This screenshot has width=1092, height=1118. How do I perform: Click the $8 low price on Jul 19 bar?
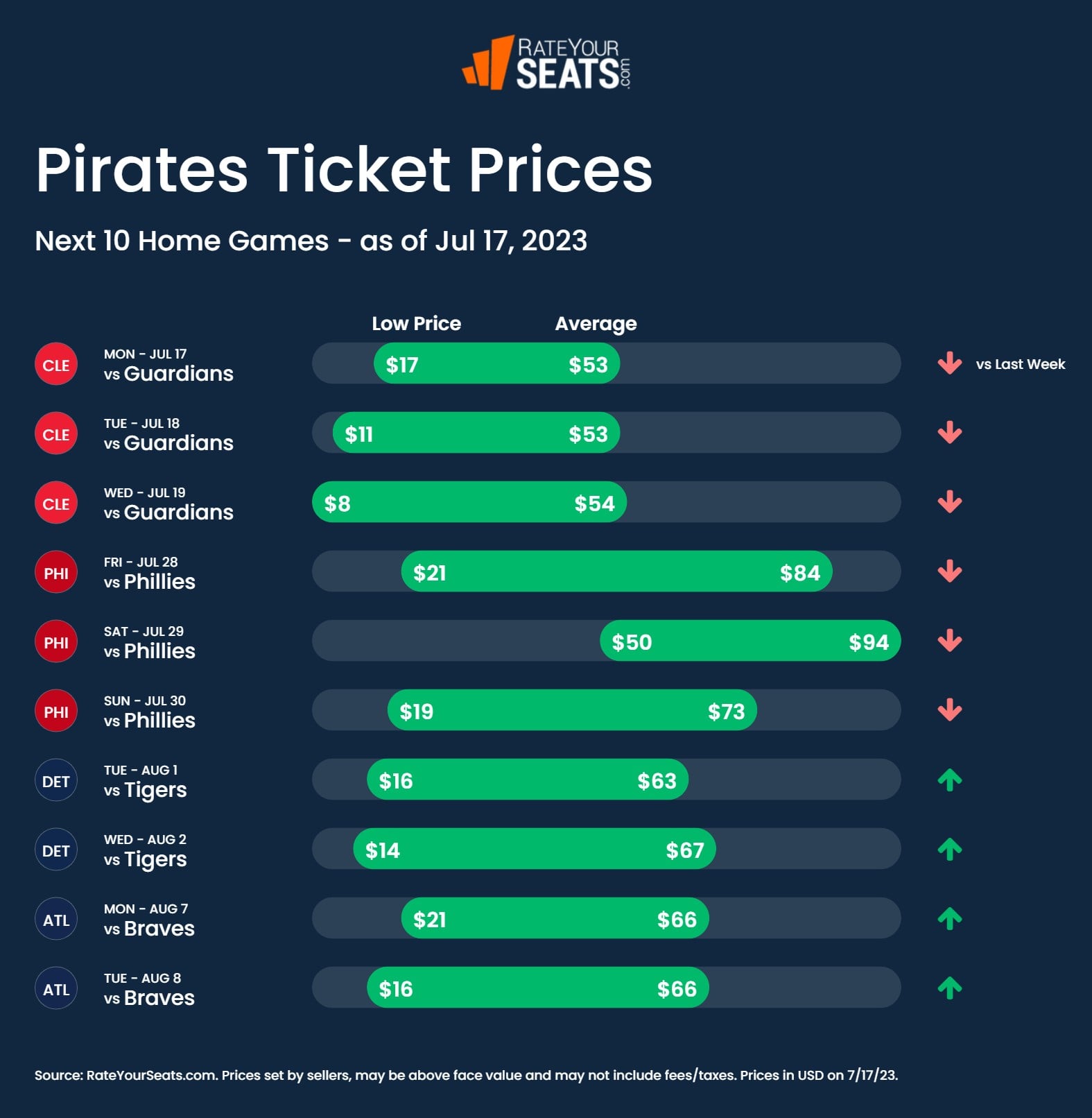(338, 504)
